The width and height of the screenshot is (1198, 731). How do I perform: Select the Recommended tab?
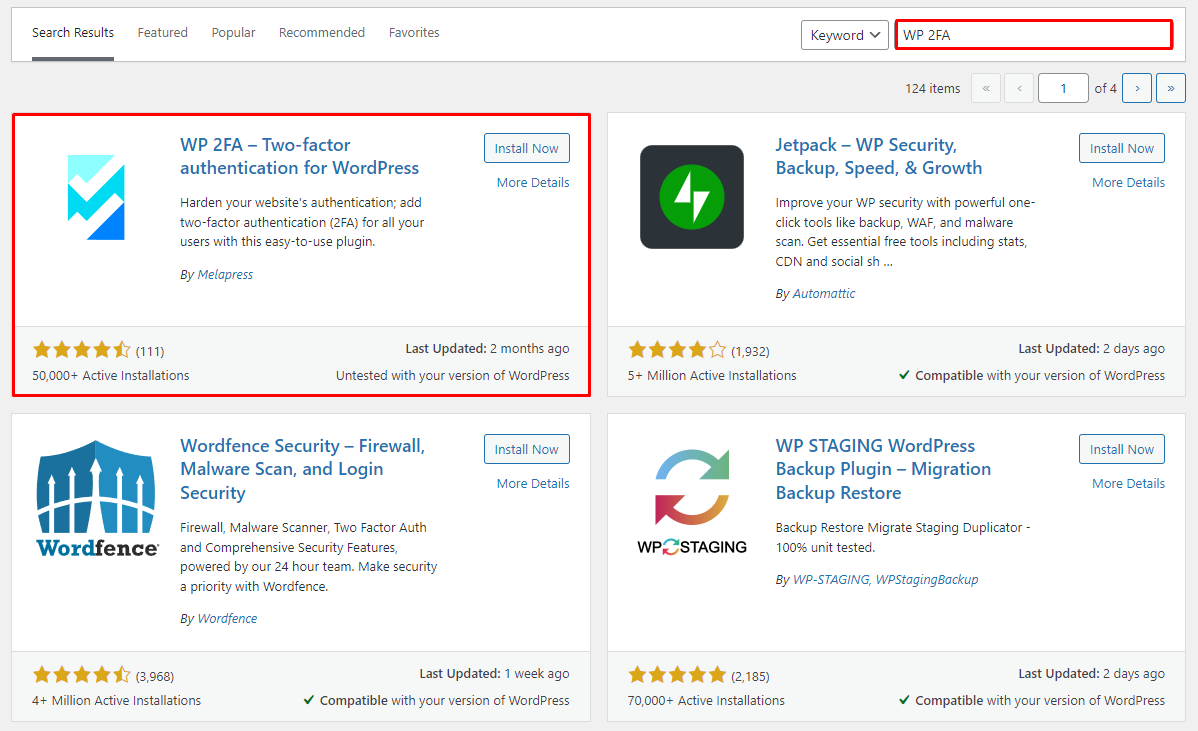point(322,33)
